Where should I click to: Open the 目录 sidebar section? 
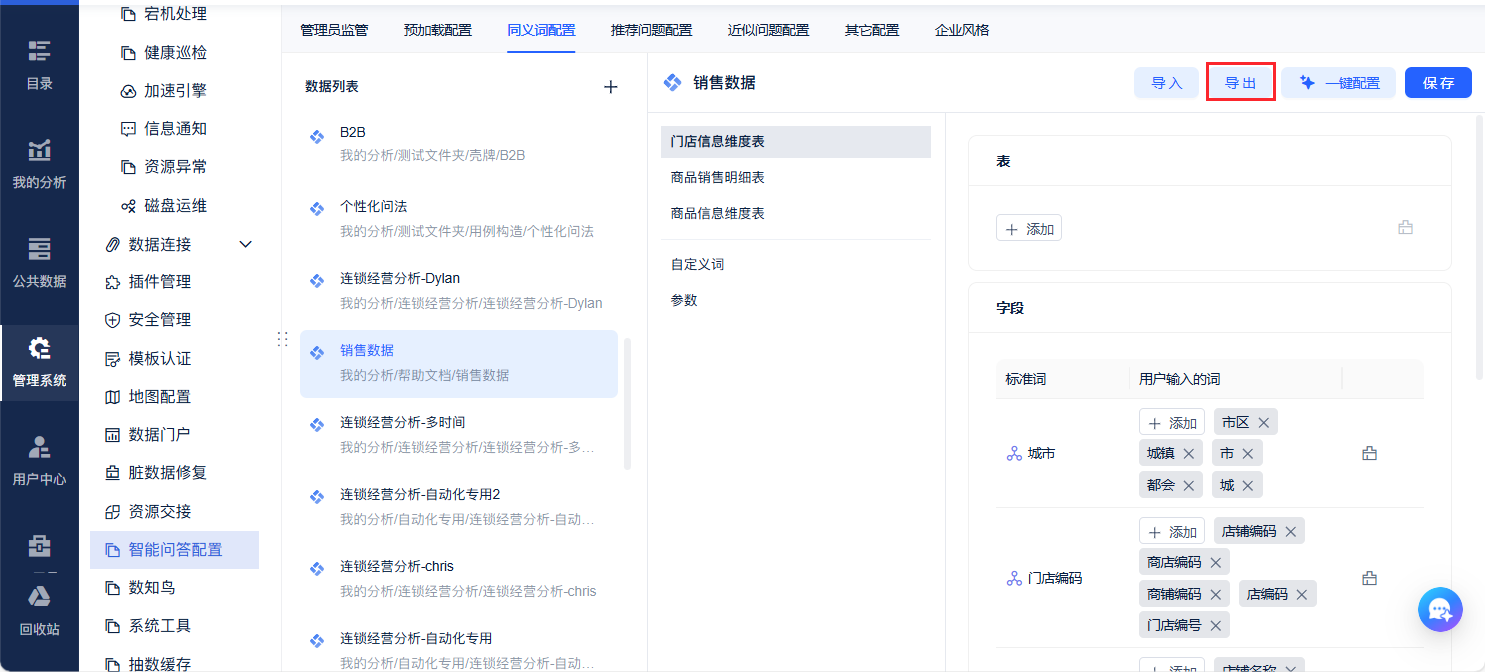pos(39,64)
